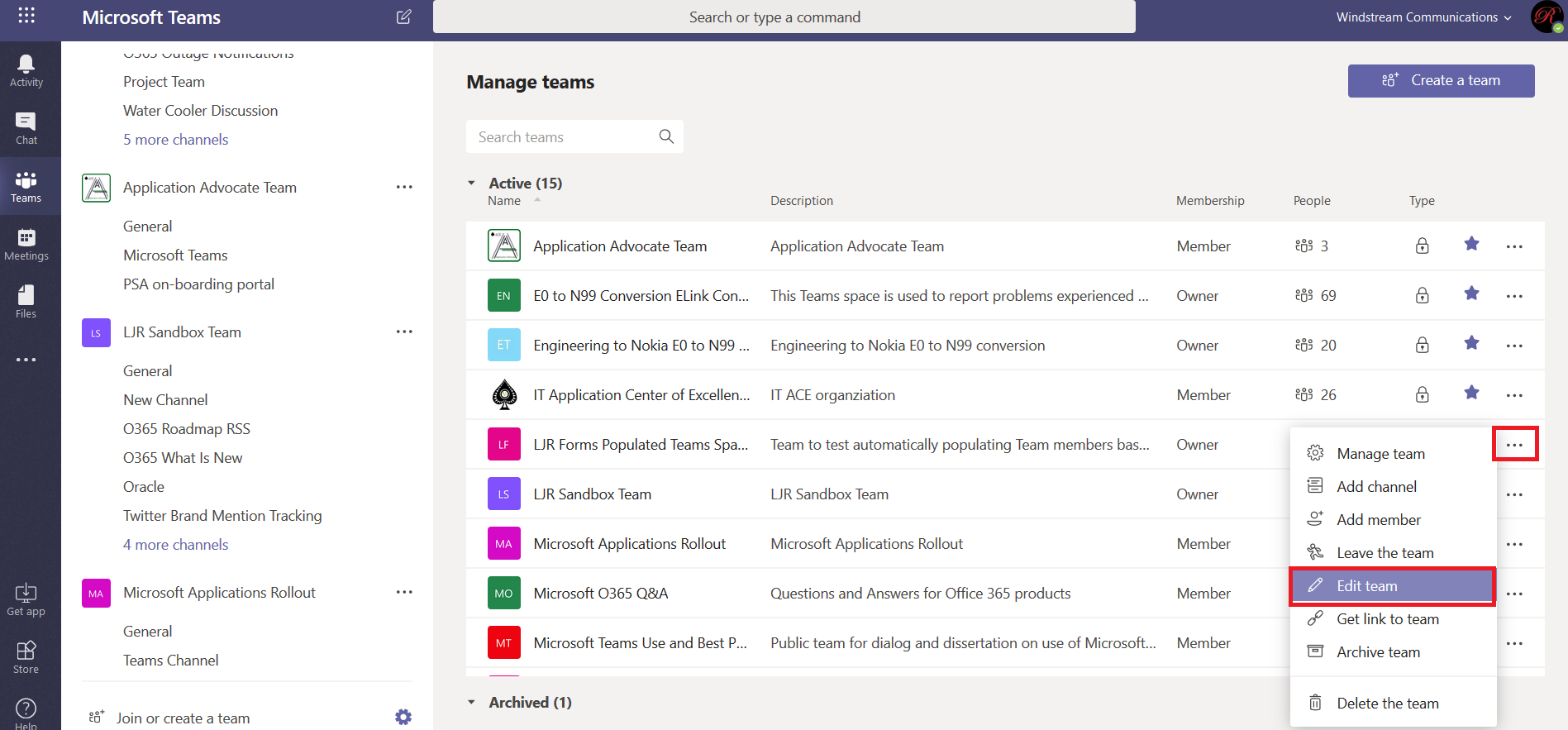Select Leave the team option

[1393, 552]
